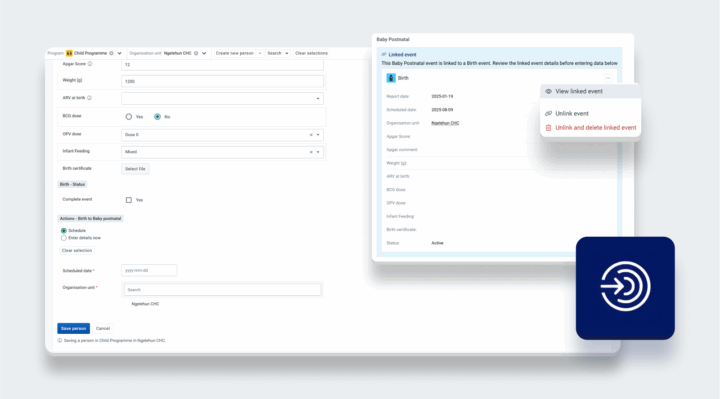This screenshot has width=720, height=399.
Task: Click the Child Programme program icon
Action: pos(69,53)
